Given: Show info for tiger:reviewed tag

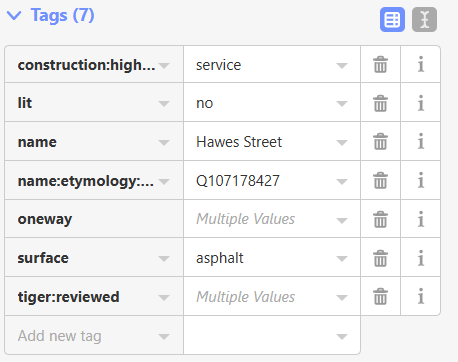Looking at the screenshot, I should (421, 296).
